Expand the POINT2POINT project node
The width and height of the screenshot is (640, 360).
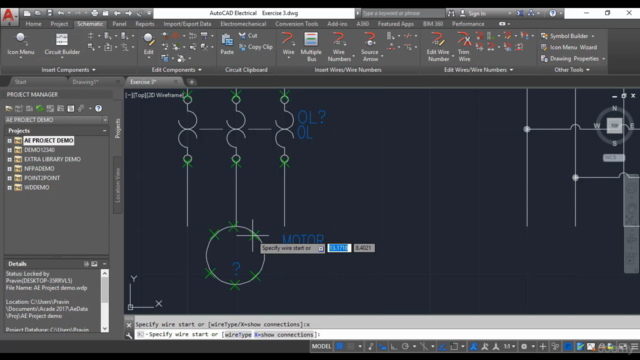click(x=9, y=178)
